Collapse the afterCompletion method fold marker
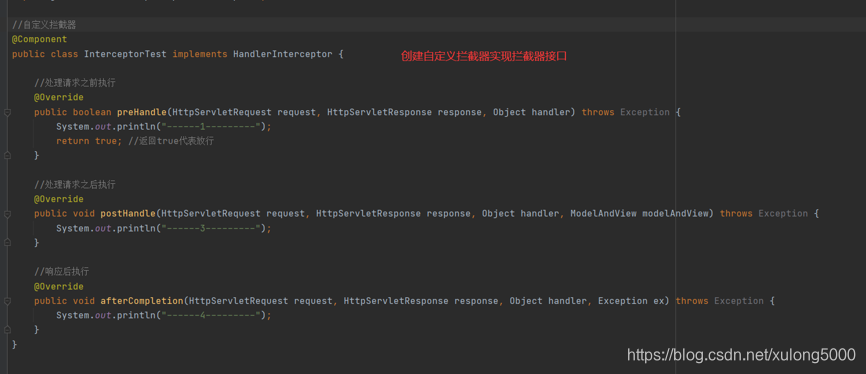Screen dimensions: 866x374 click(x=7, y=301)
